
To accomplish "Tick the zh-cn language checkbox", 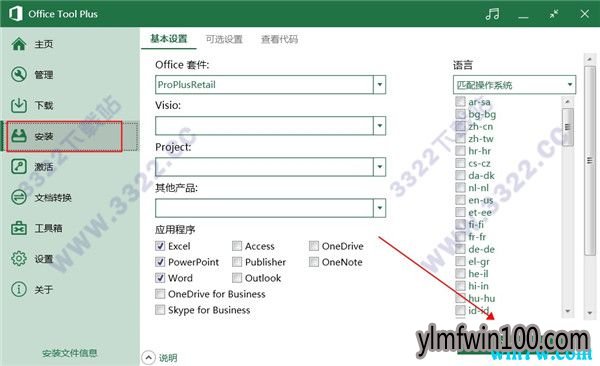I will point(460,126).
